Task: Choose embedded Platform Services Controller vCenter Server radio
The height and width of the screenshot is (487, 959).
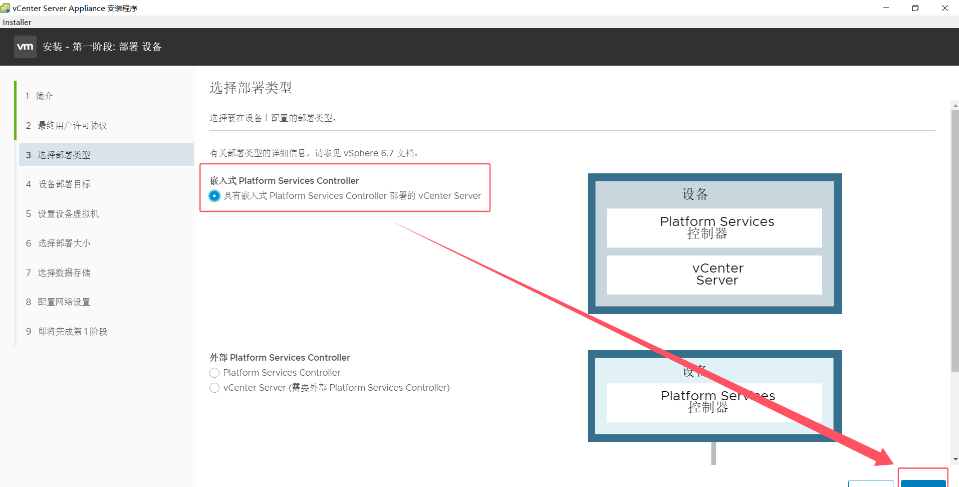Action: (x=214, y=196)
